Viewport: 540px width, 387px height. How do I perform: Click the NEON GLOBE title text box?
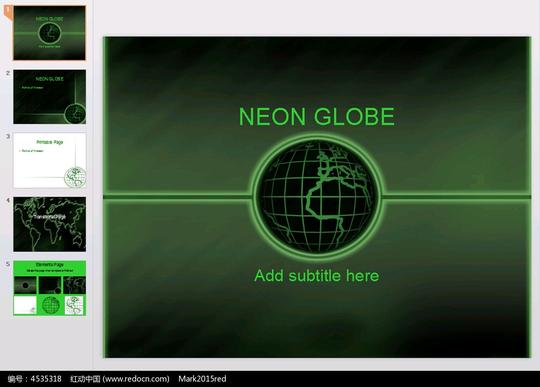(317, 117)
